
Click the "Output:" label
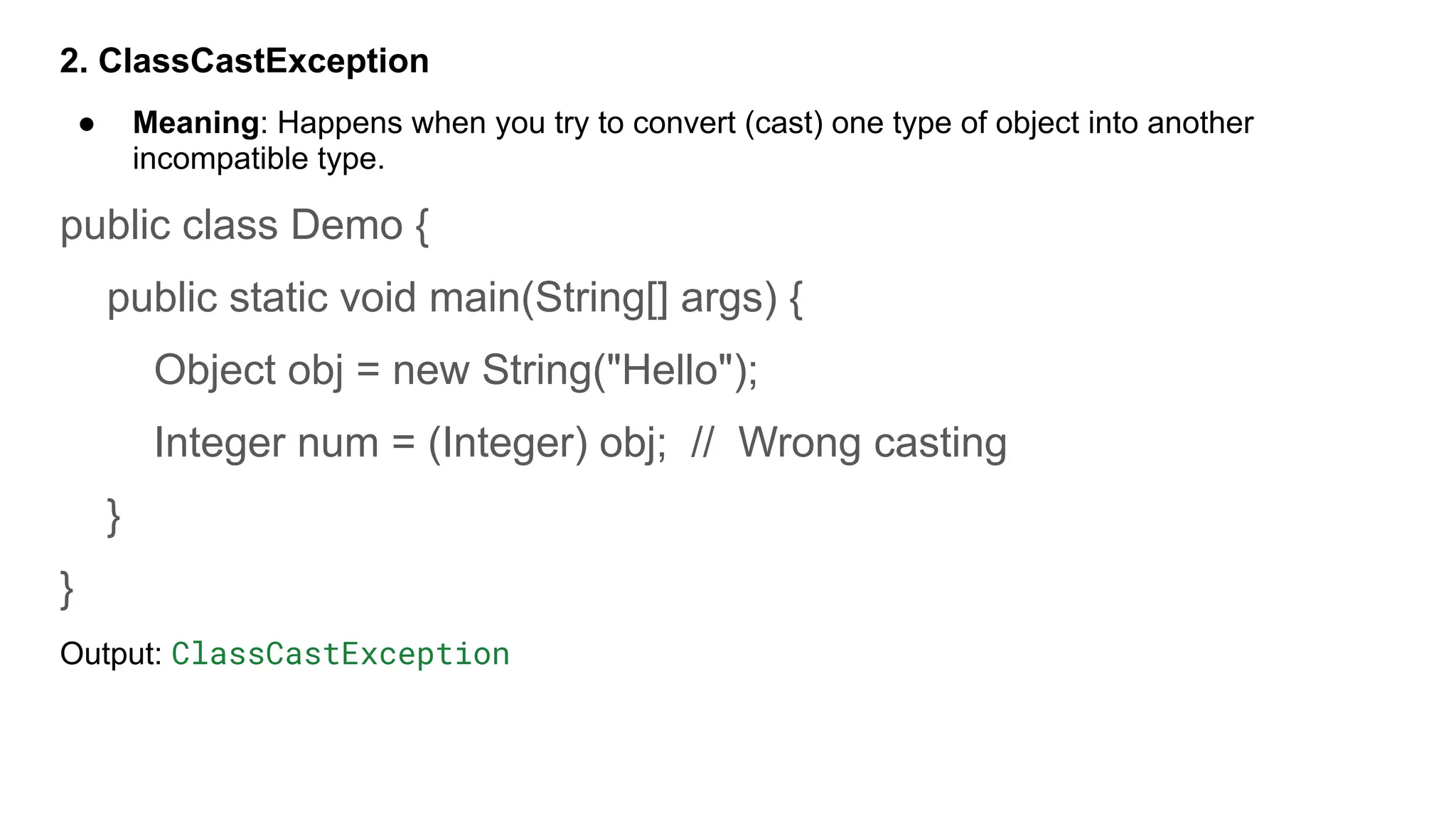coord(111,654)
